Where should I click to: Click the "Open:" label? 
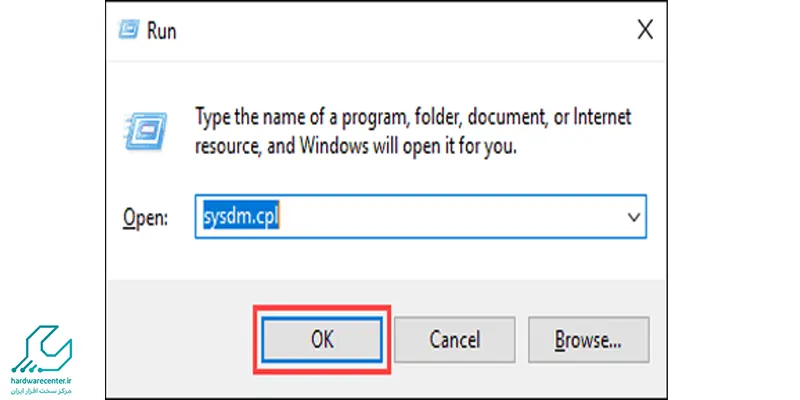click(145, 218)
